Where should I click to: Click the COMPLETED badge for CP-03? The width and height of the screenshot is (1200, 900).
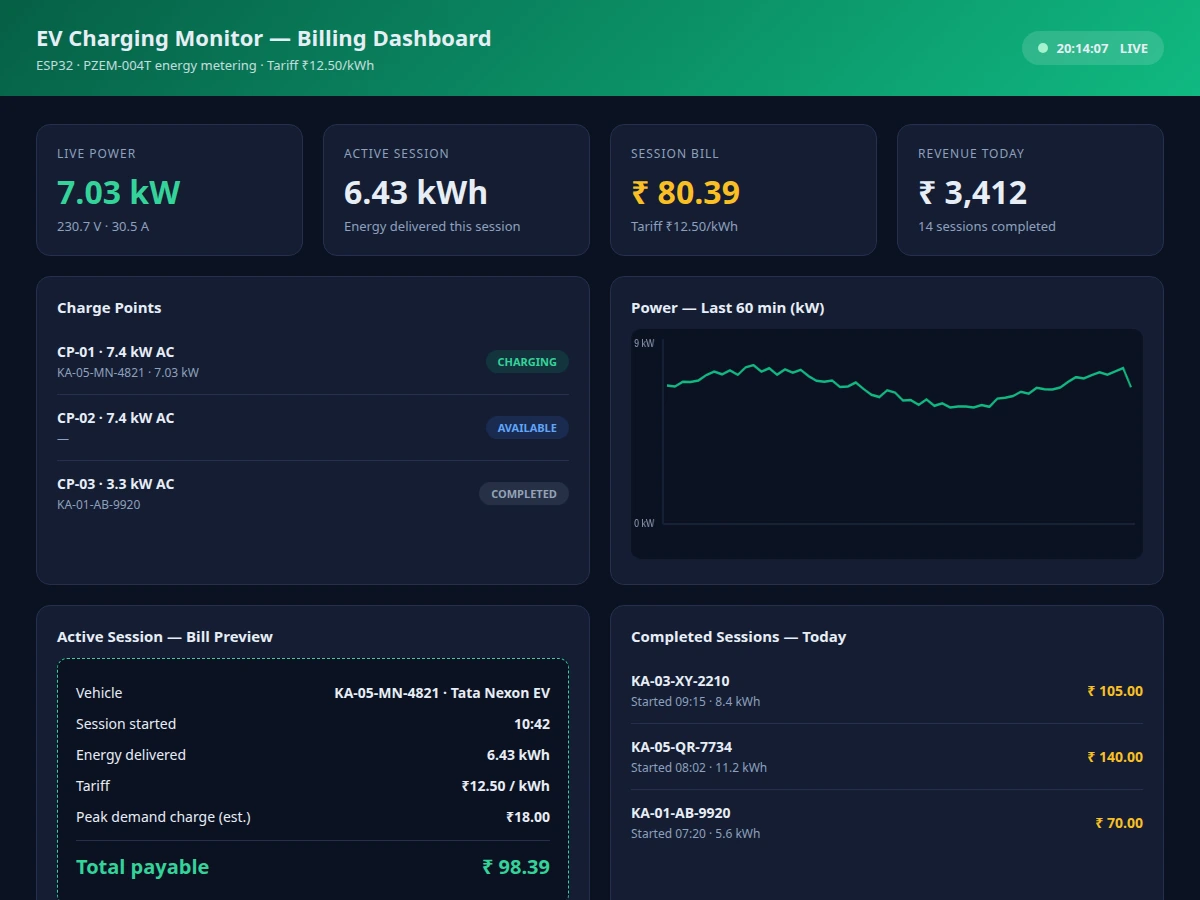pos(523,494)
